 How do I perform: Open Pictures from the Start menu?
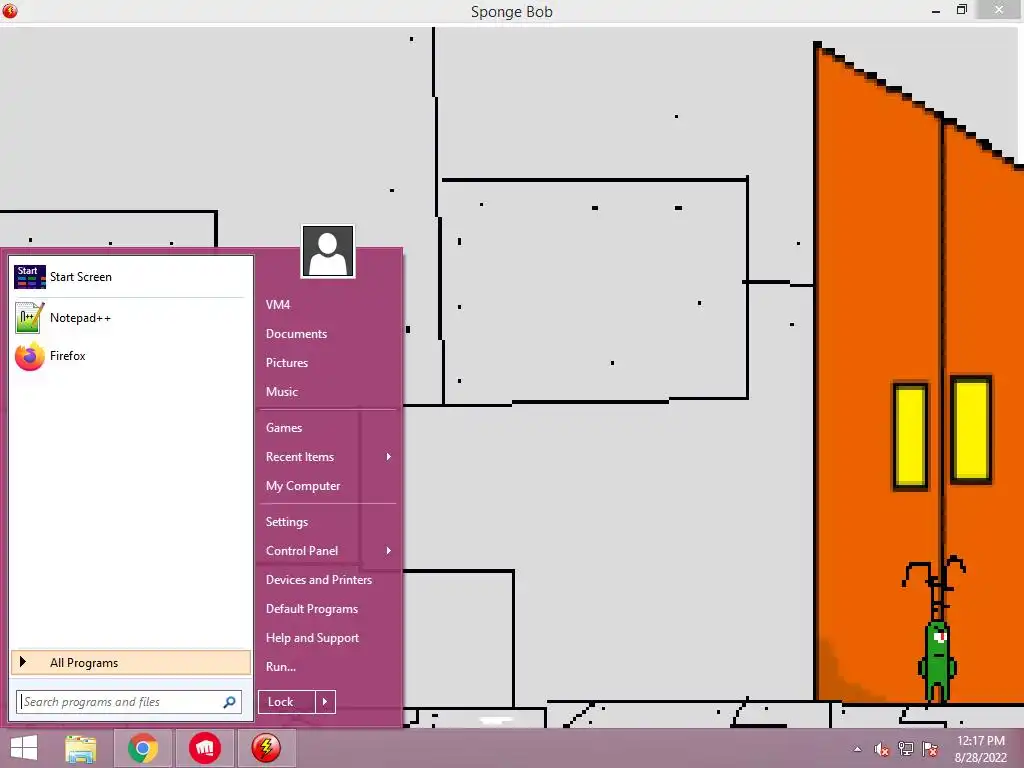click(x=287, y=362)
